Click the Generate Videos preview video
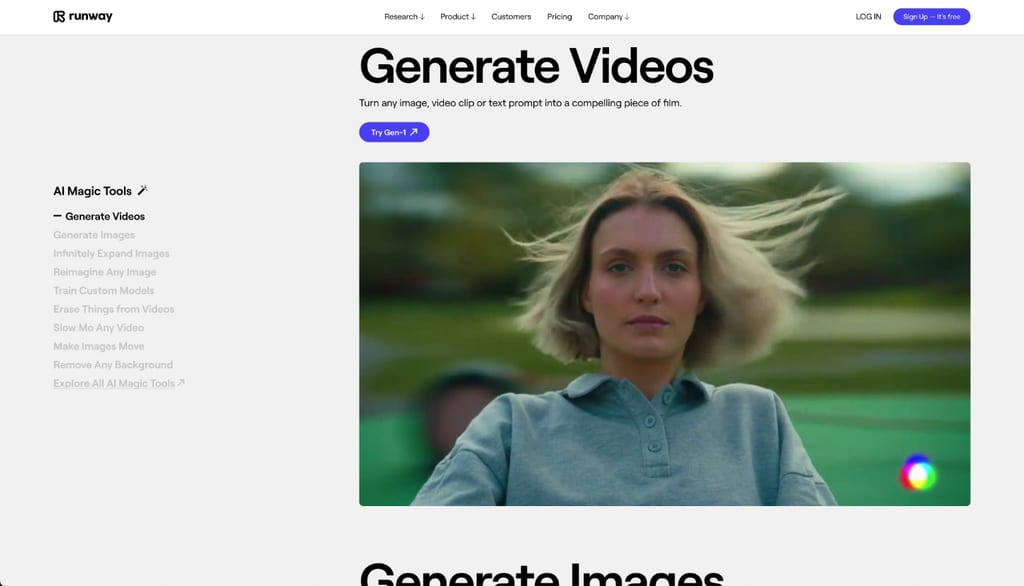The width and height of the screenshot is (1024, 586). click(664, 334)
